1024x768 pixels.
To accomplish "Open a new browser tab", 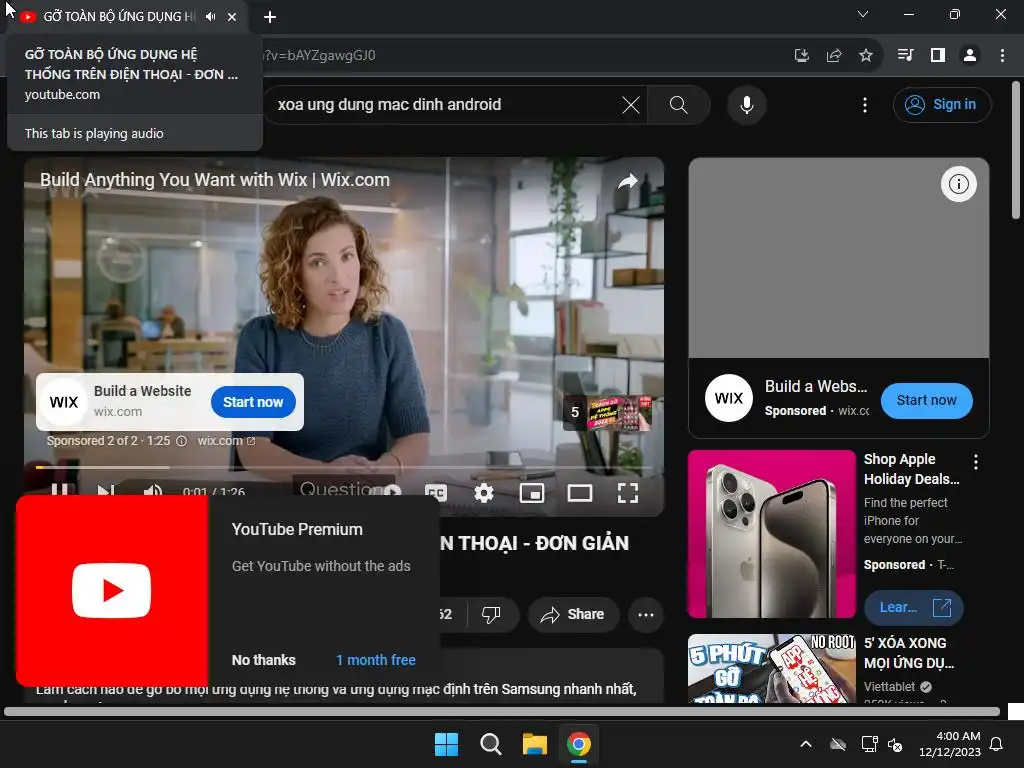I will point(270,17).
